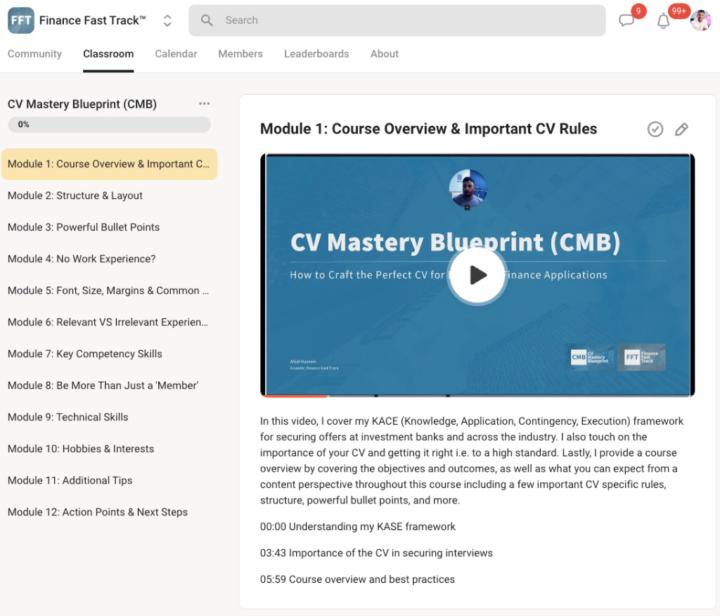Click the search magnifier icon

click(207, 20)
